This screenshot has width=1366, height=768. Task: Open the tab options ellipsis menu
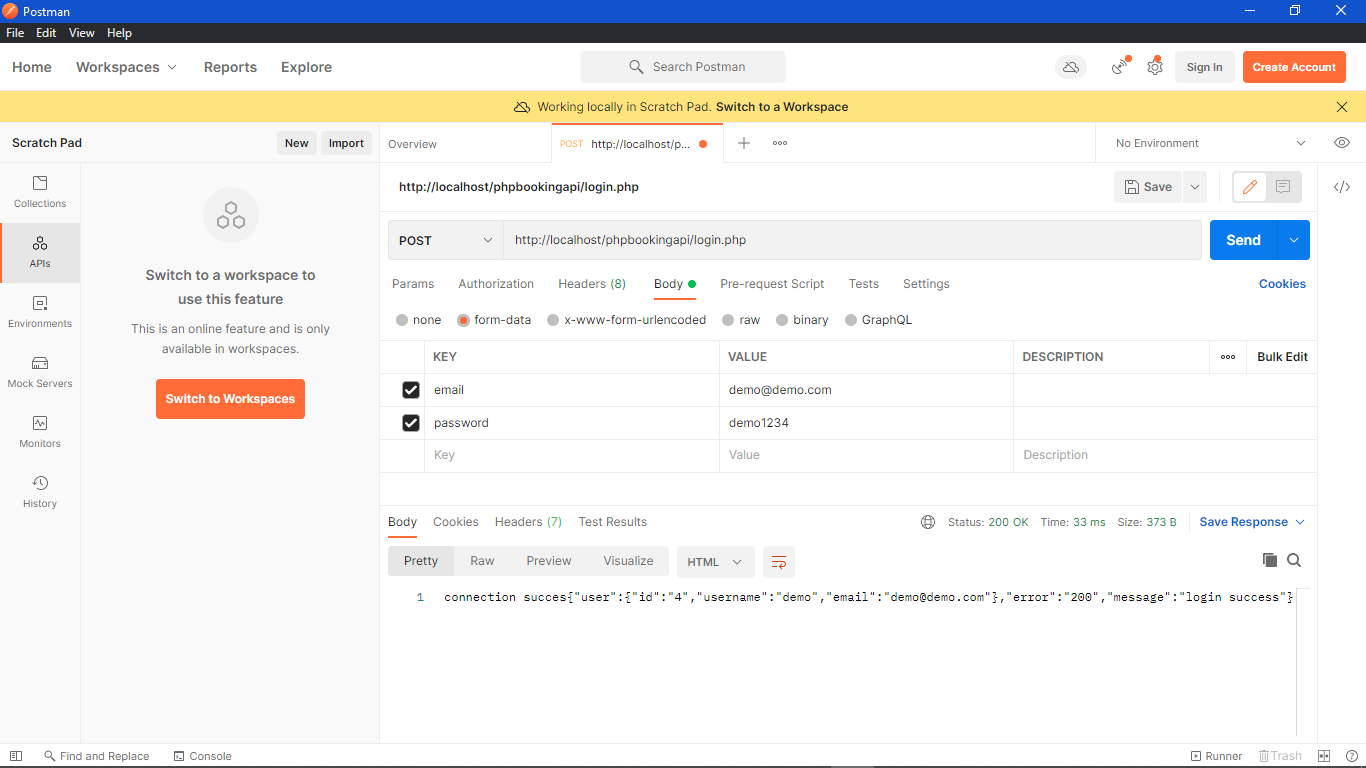(x=780, y=143)
